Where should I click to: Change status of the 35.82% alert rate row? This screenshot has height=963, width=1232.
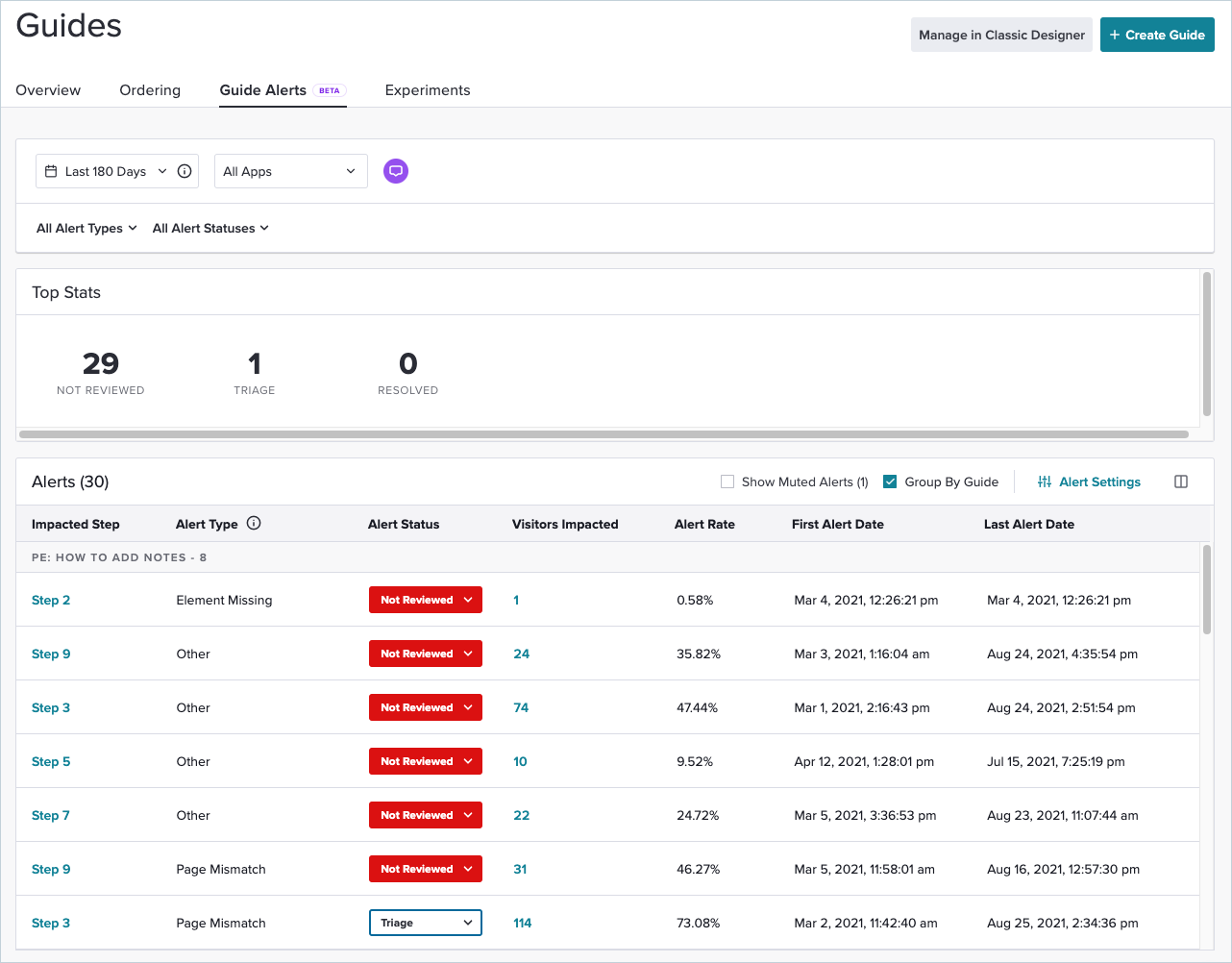click(426, 654)
